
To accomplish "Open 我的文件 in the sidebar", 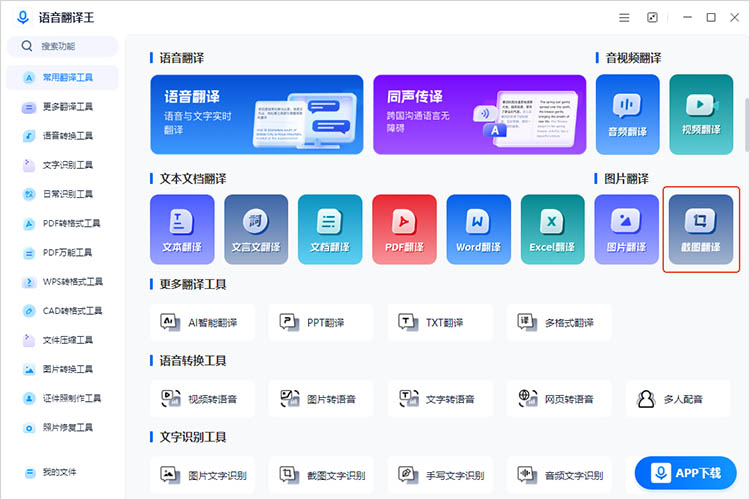I will (62, 472).
